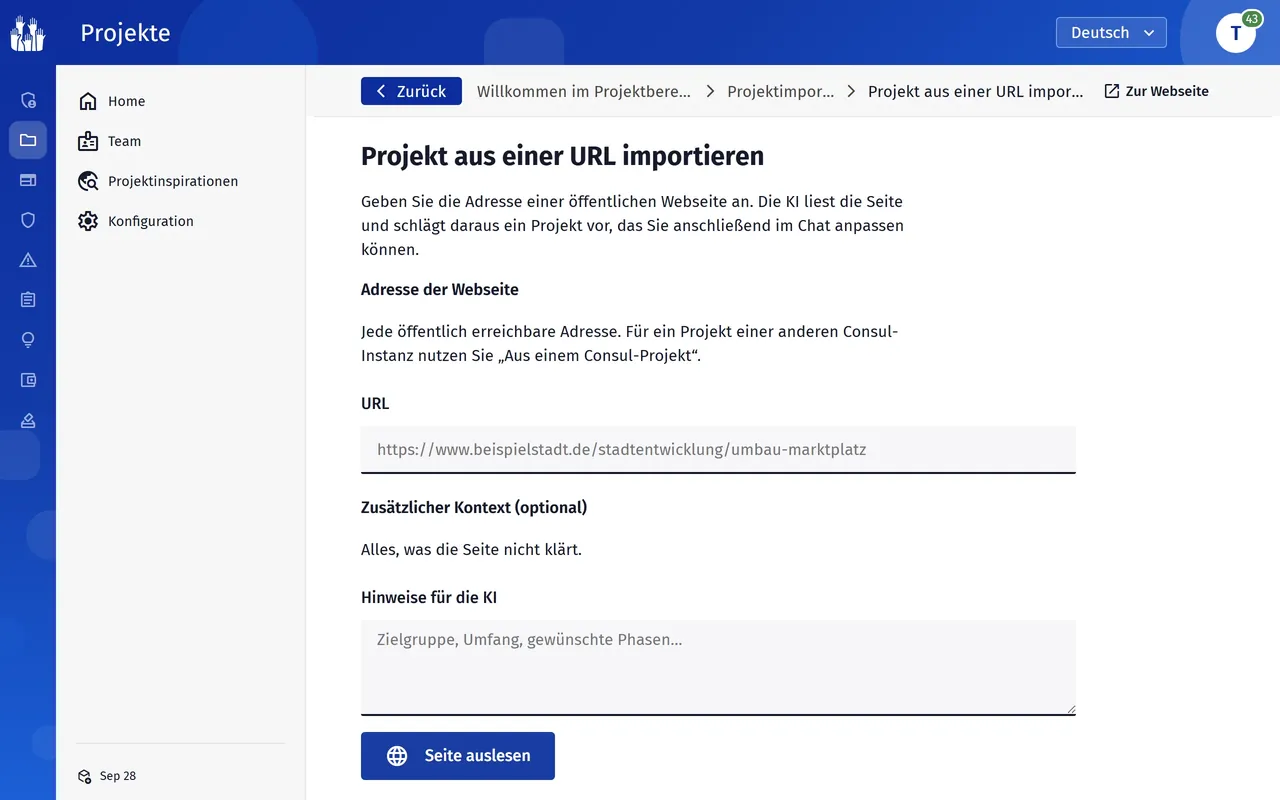Viewport: 1280px width, 800px height.
Task: Click the house icon next to Home
Action: [88, 101]
